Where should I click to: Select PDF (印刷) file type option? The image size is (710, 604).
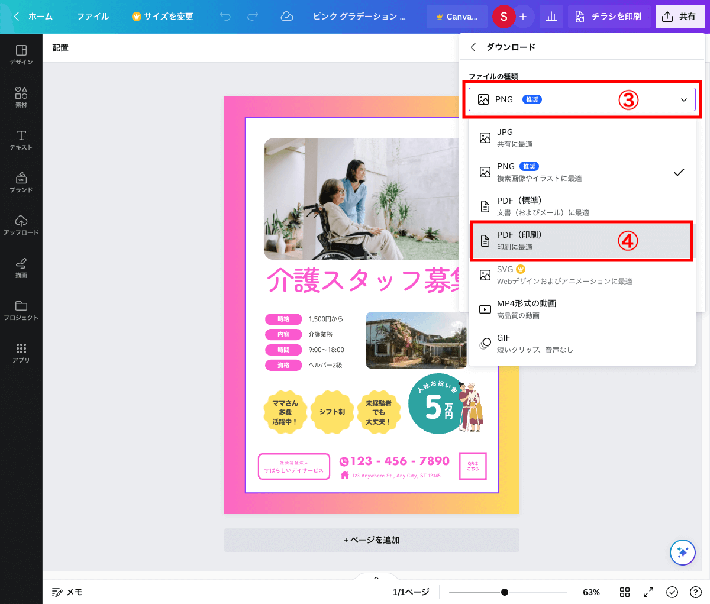tap(581, 240)
